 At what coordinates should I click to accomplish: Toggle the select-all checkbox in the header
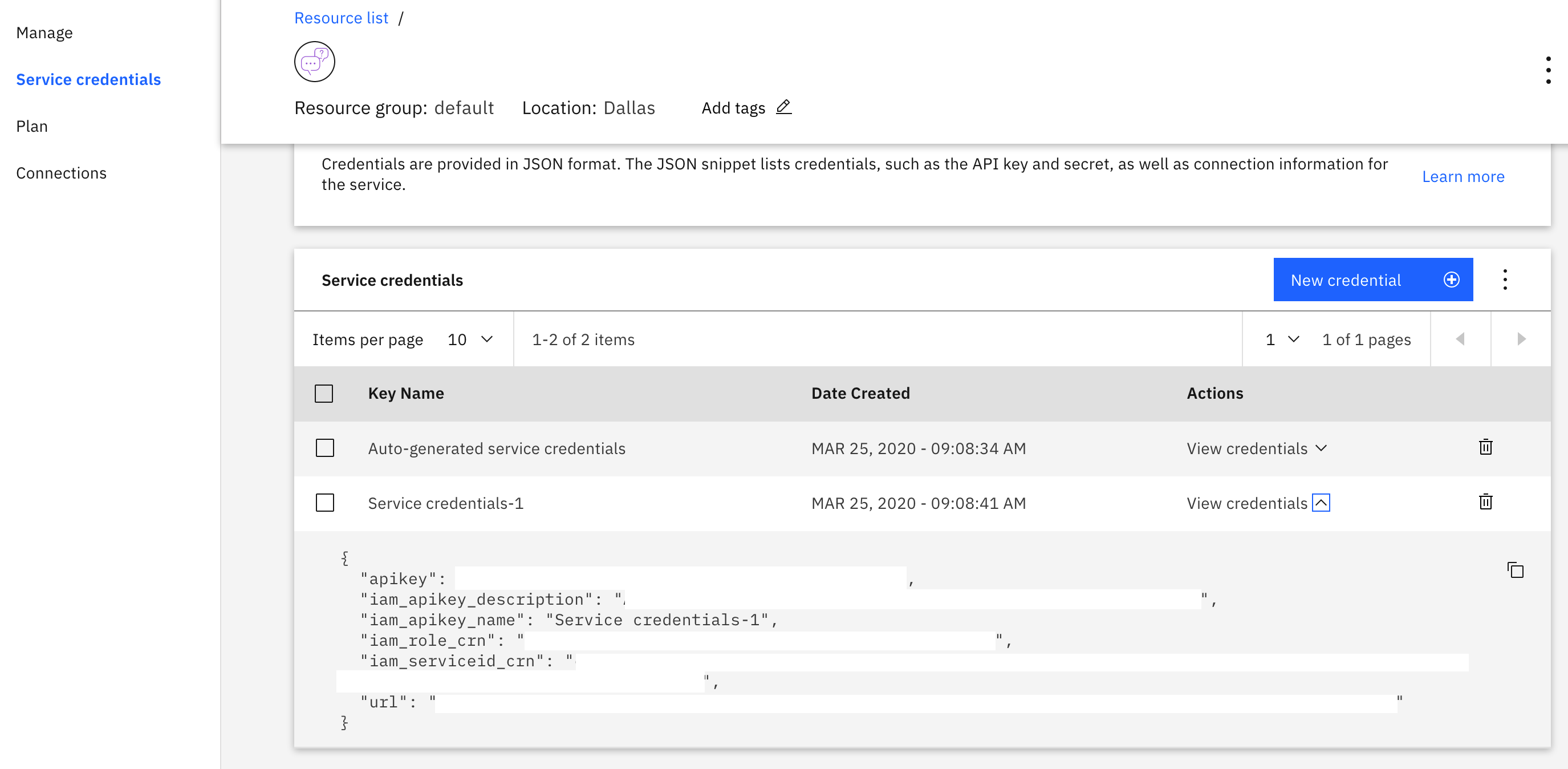tap(324, 393)
